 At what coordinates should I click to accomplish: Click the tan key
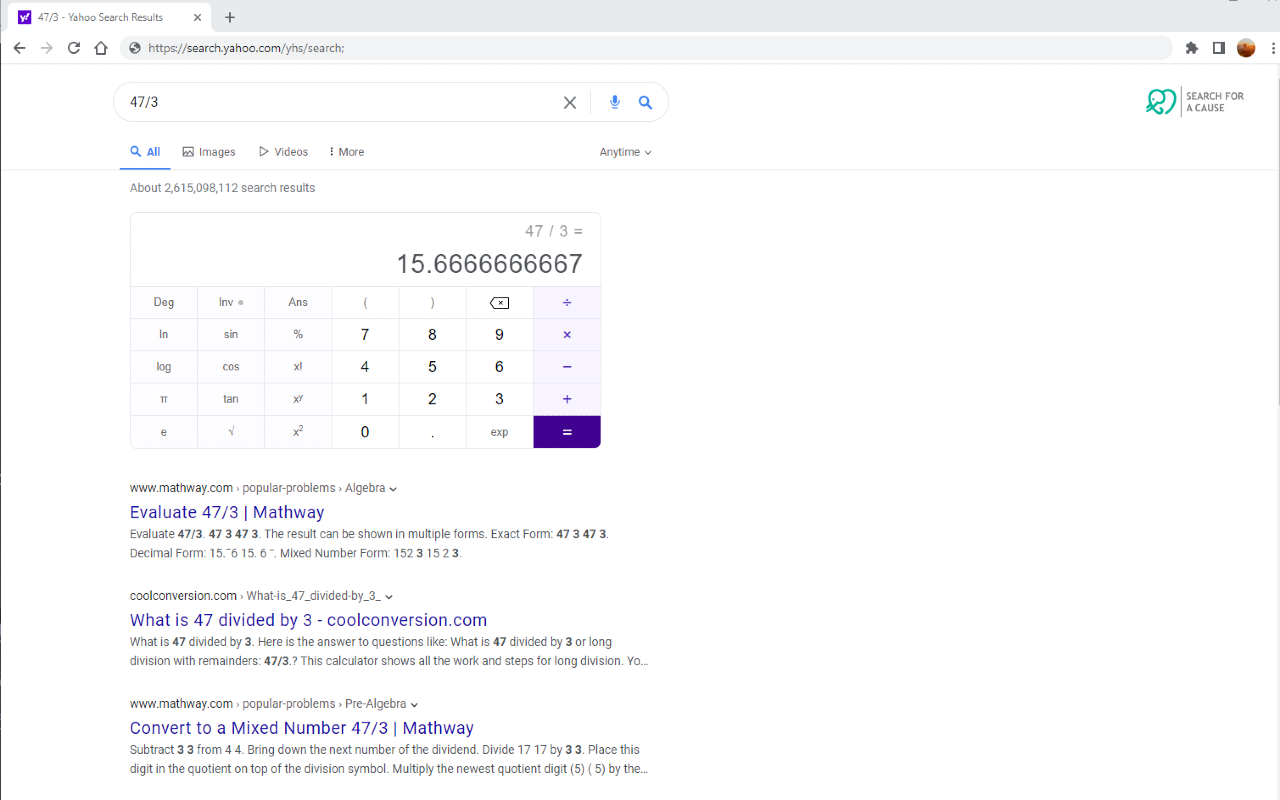[x=231, y=399]
